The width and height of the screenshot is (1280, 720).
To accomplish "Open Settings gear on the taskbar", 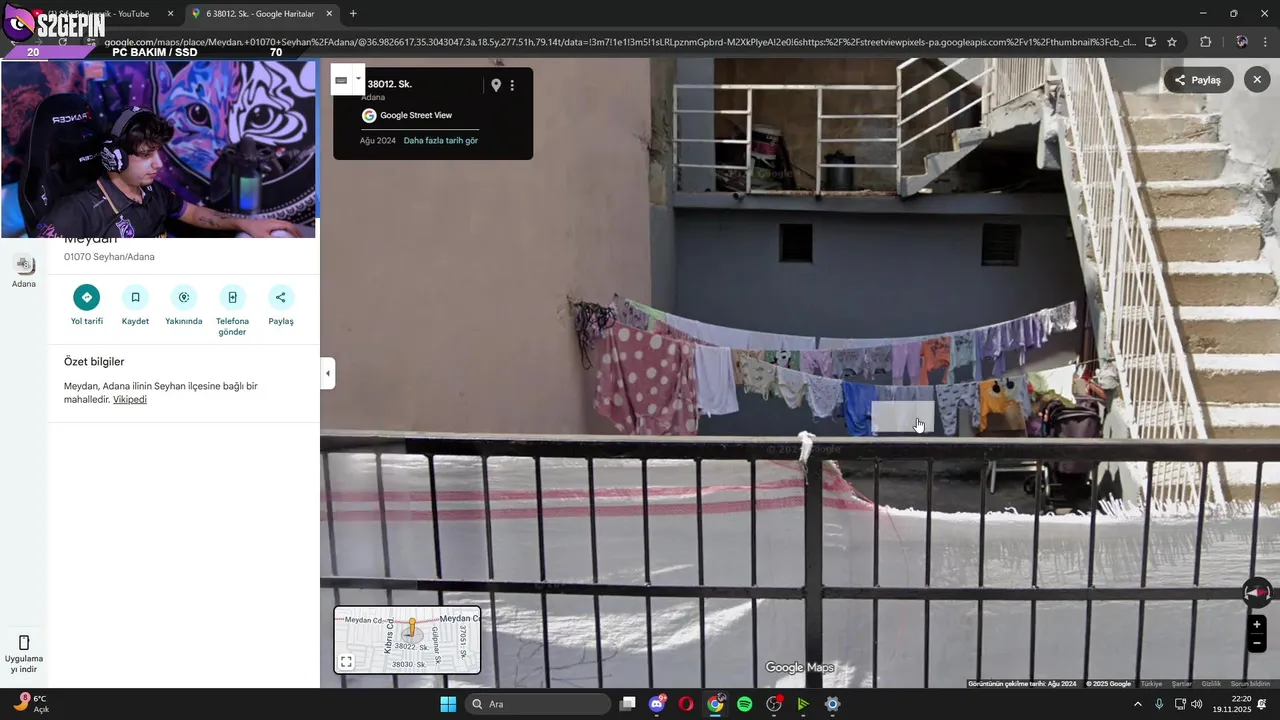I will point(832,704).
